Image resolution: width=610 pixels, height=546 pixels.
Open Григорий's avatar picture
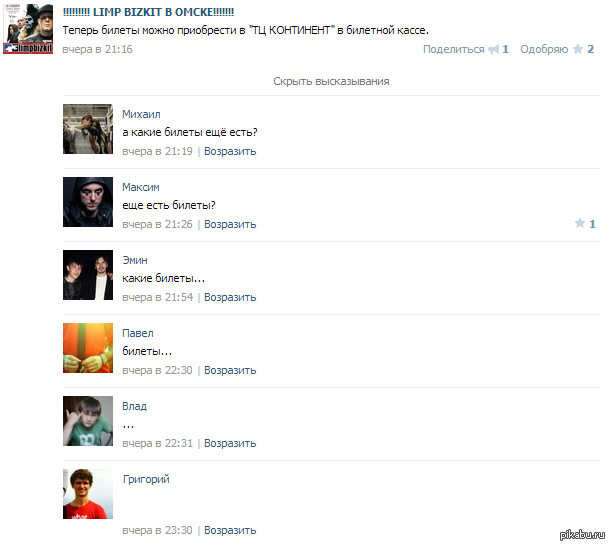88,494
